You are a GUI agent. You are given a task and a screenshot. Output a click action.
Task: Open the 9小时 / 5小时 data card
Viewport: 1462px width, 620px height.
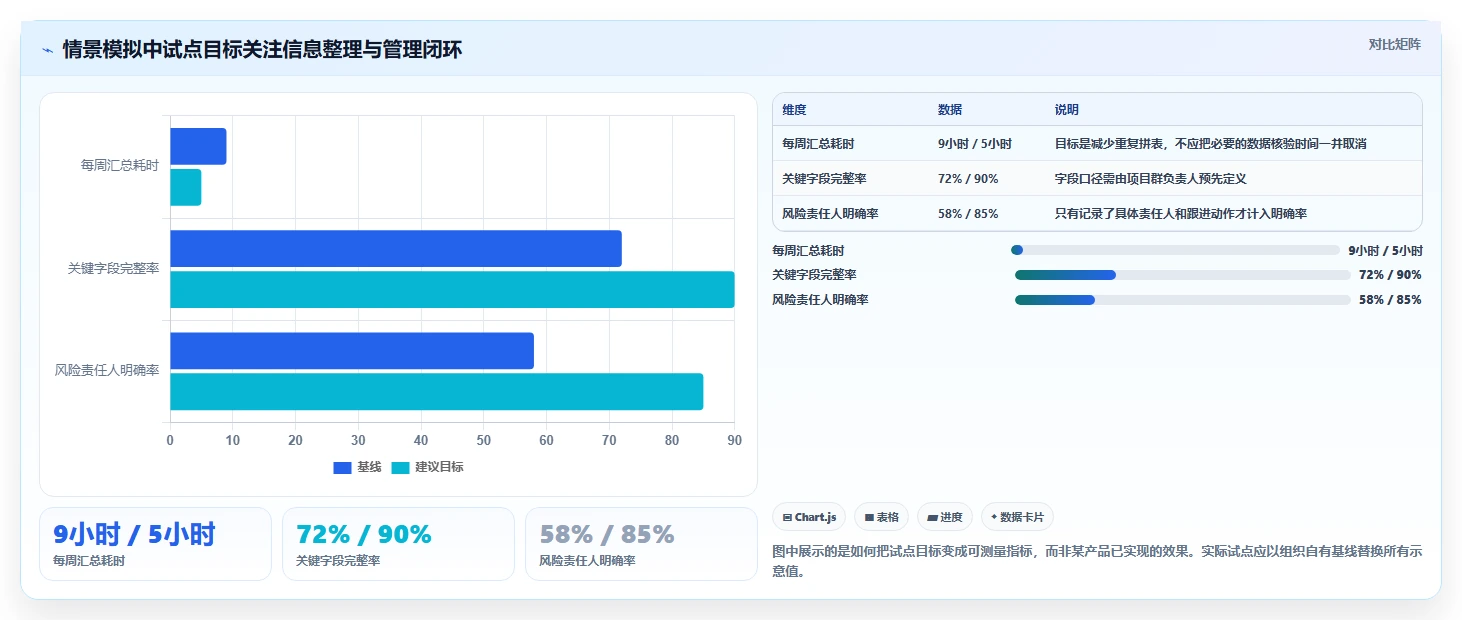tap(155, 544)
